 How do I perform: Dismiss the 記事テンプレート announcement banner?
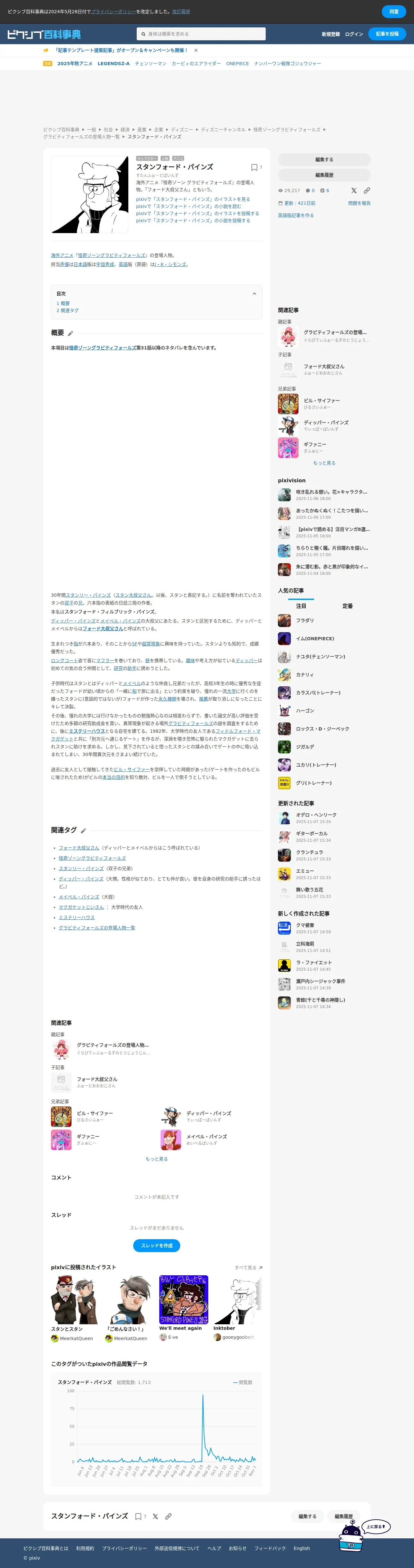(195, 51)
